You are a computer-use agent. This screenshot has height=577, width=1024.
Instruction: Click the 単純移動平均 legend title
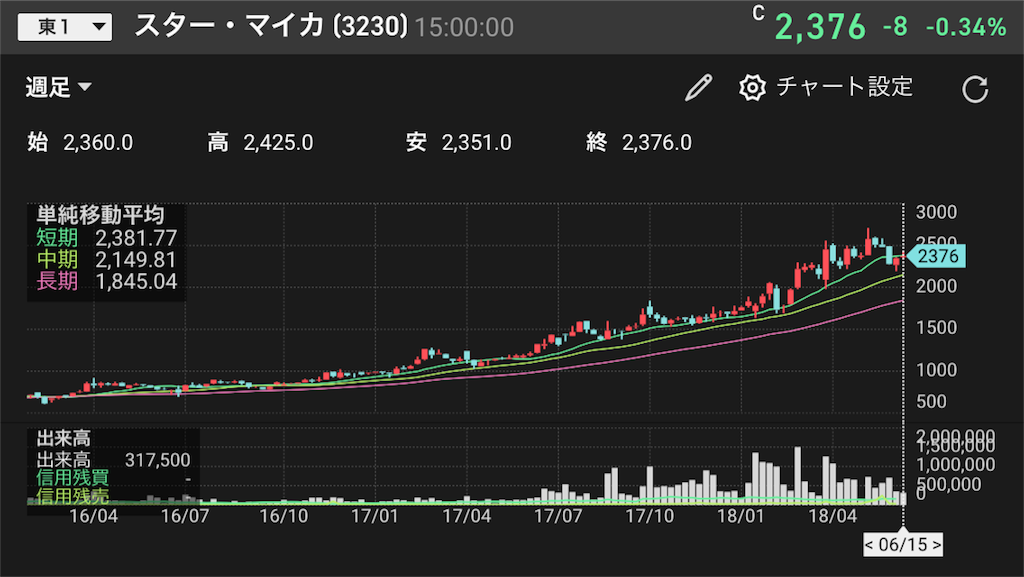pyautogui.click(x=100, y=215)
